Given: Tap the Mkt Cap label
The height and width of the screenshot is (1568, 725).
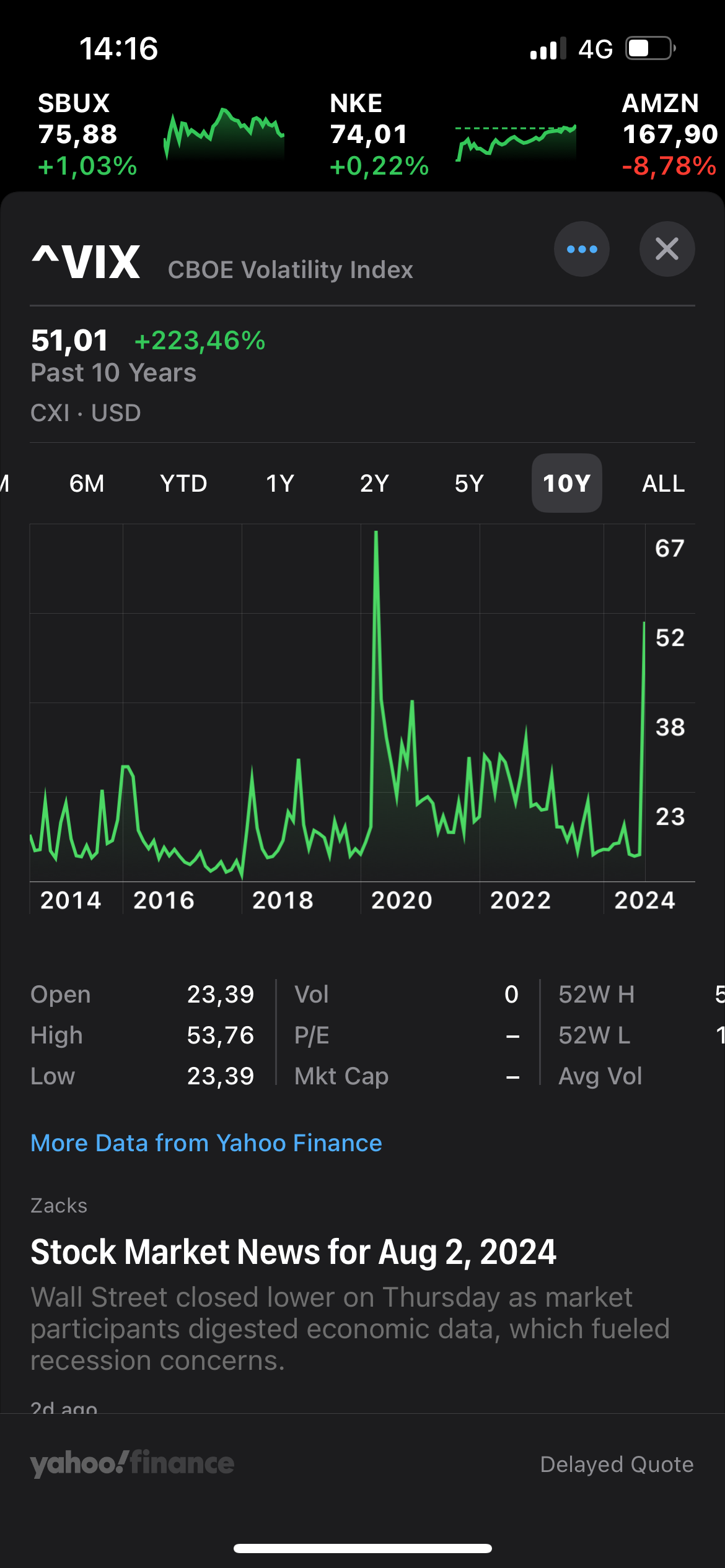Looking at the screenshot, I should (x=341, y=1076).
